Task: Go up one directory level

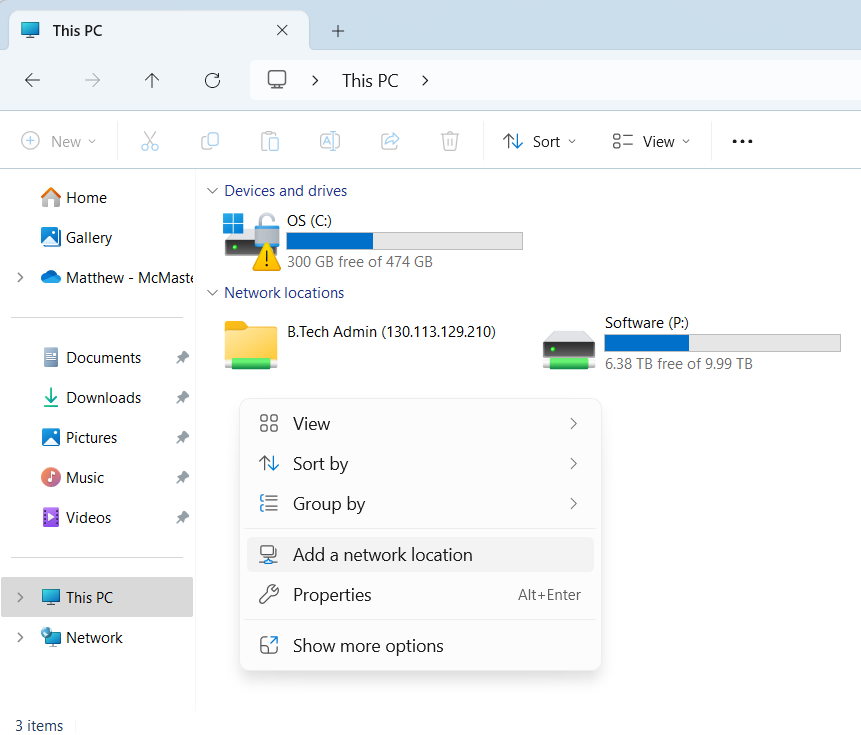Action: [152, 81]
